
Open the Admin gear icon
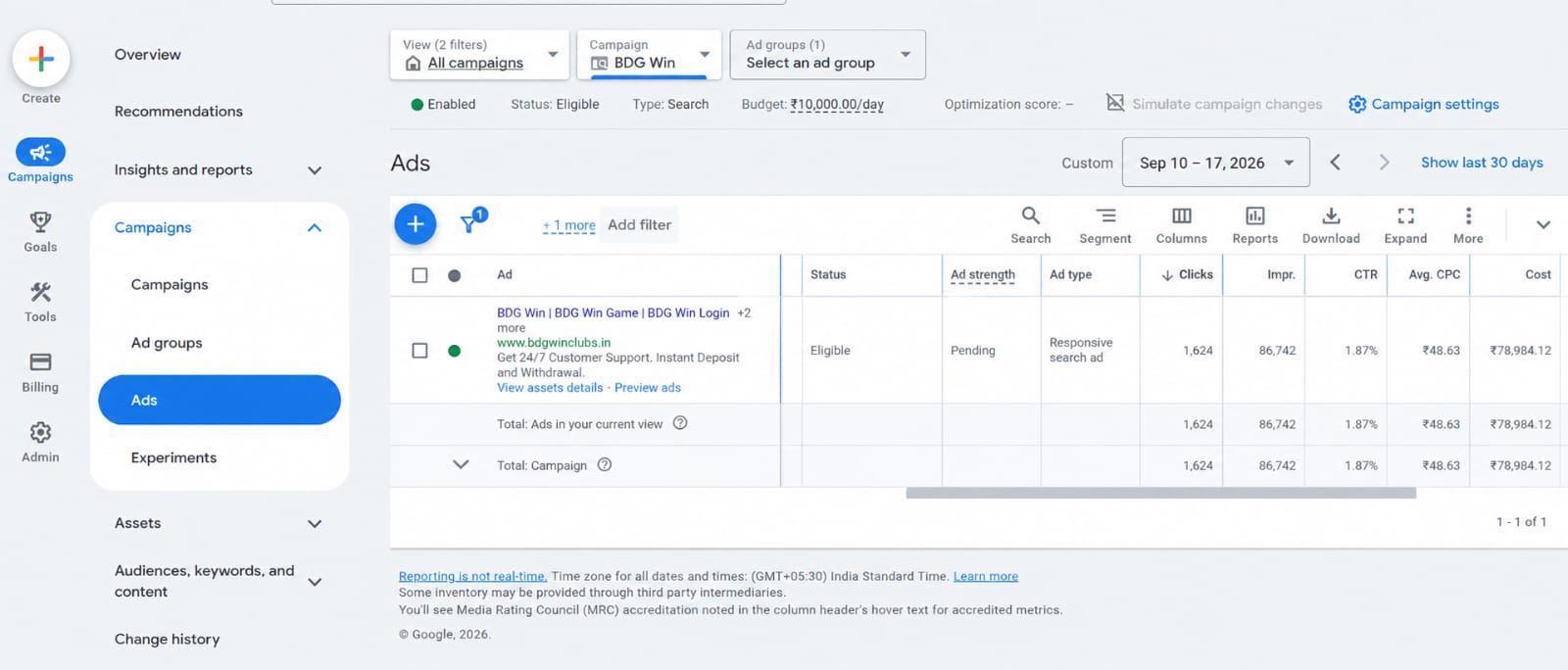point(40,432)
